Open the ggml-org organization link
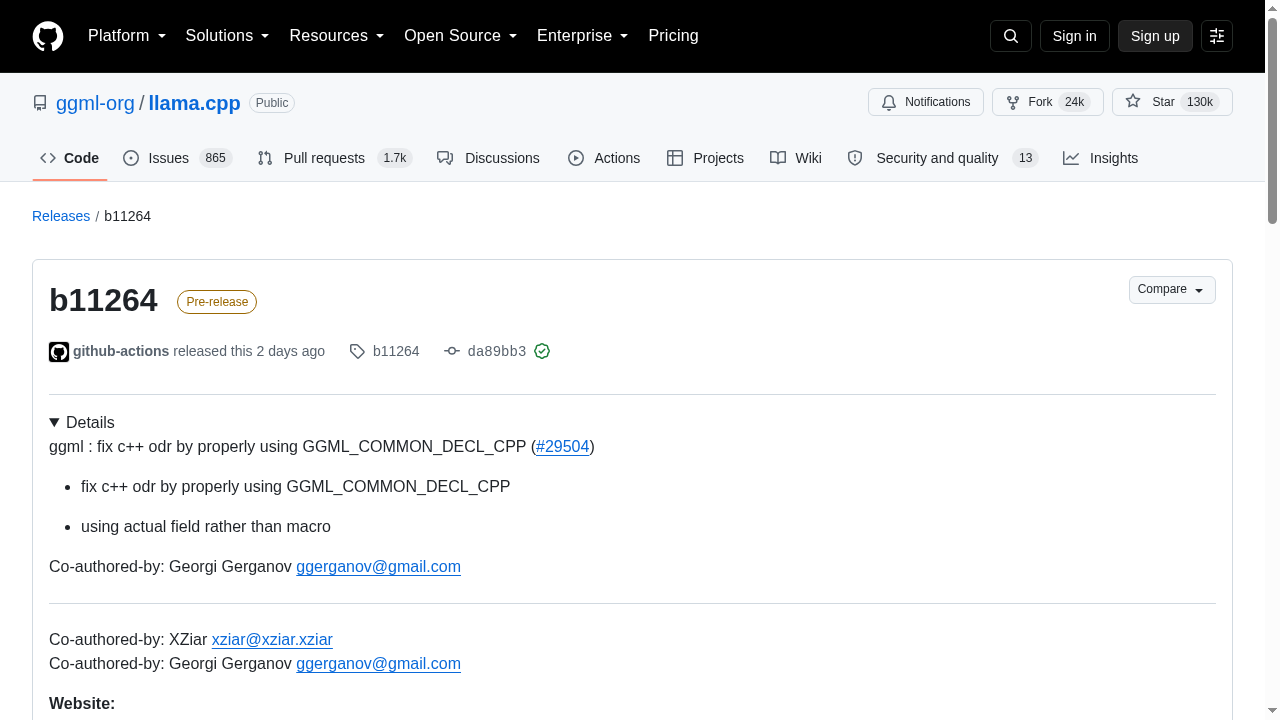The width and height of the screenshot is (1280, 720). (x=95, y=103)
